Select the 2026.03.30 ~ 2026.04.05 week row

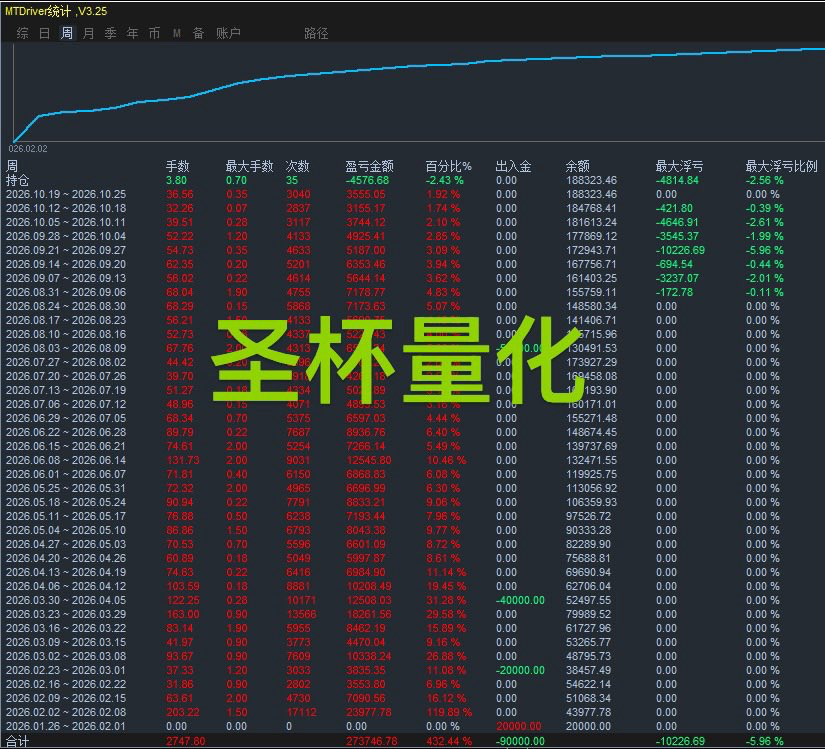(x=412, y=600)
